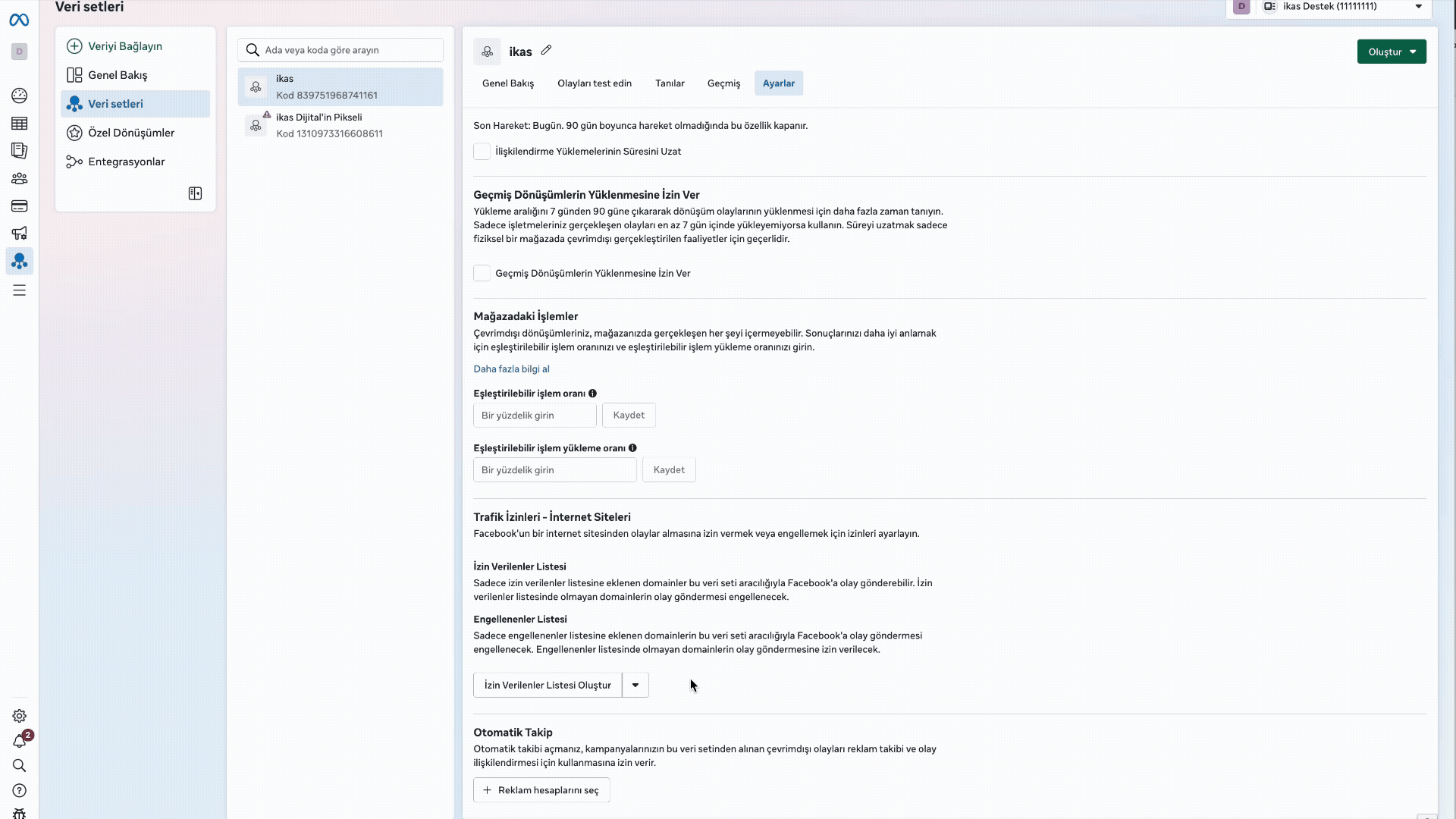
Task: Open notifications bell with badge
Action: [x=19, y=740]
